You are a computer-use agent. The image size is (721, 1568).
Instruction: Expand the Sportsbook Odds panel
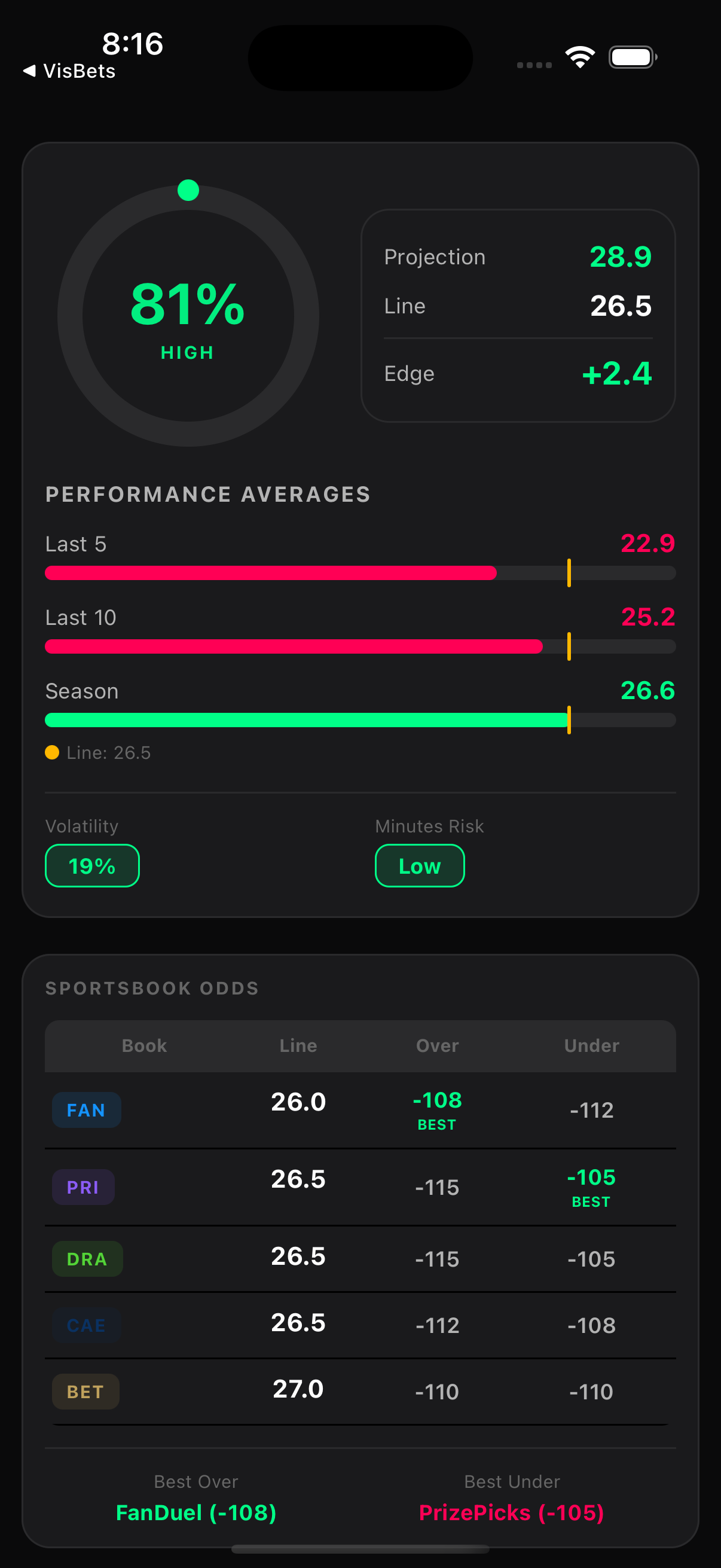coord(152,987)
